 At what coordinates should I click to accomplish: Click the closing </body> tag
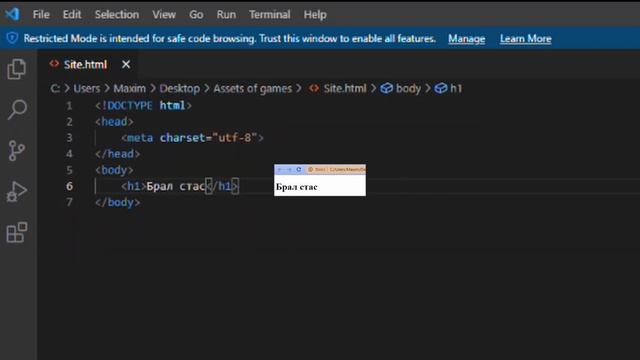(x=118, y=202)
